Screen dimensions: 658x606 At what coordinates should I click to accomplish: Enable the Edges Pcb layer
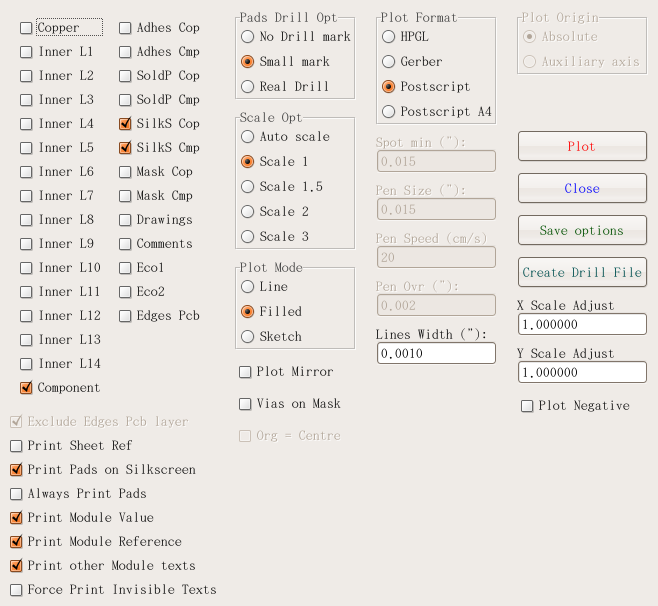125,316
